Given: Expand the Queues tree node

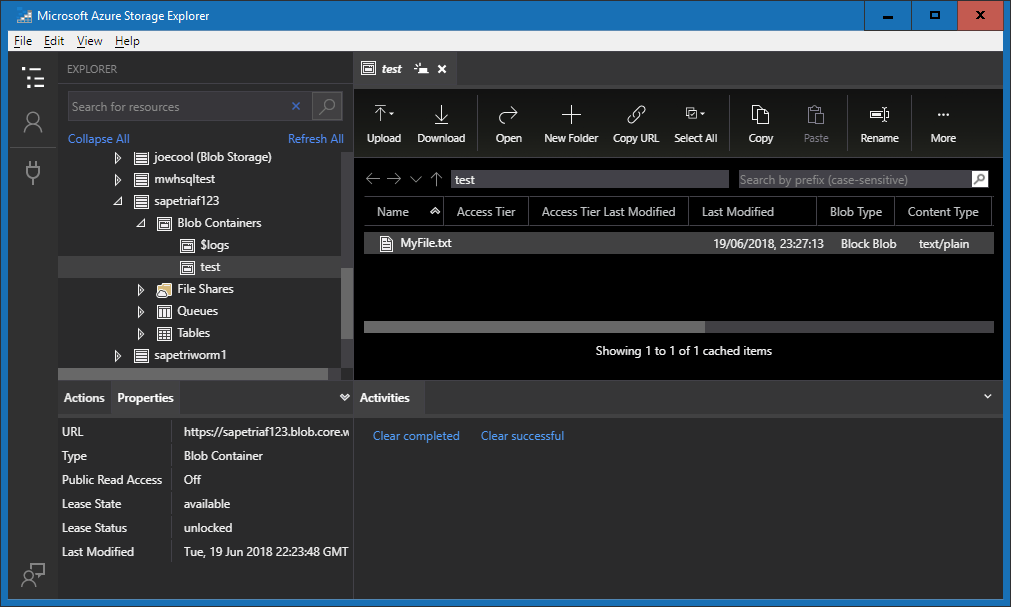Looking at the screenshot, I should [x=141, y=311].
